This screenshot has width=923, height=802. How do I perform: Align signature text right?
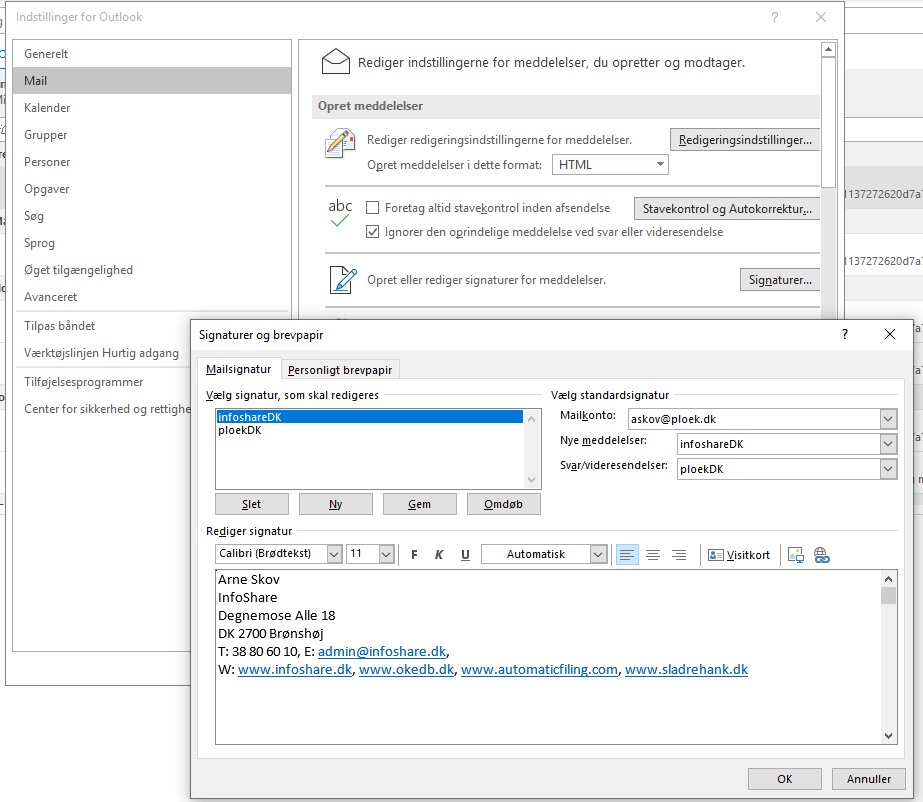[x=679, y=555]
